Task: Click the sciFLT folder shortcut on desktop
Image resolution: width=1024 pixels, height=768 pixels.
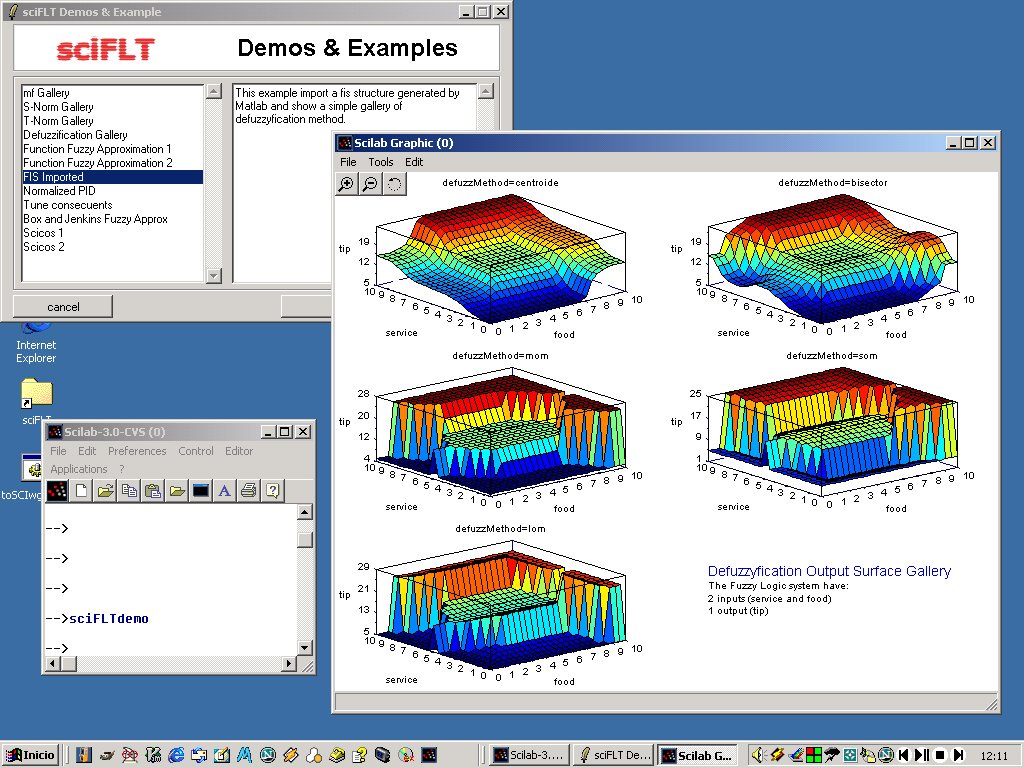Action: (x=37, y=401)
